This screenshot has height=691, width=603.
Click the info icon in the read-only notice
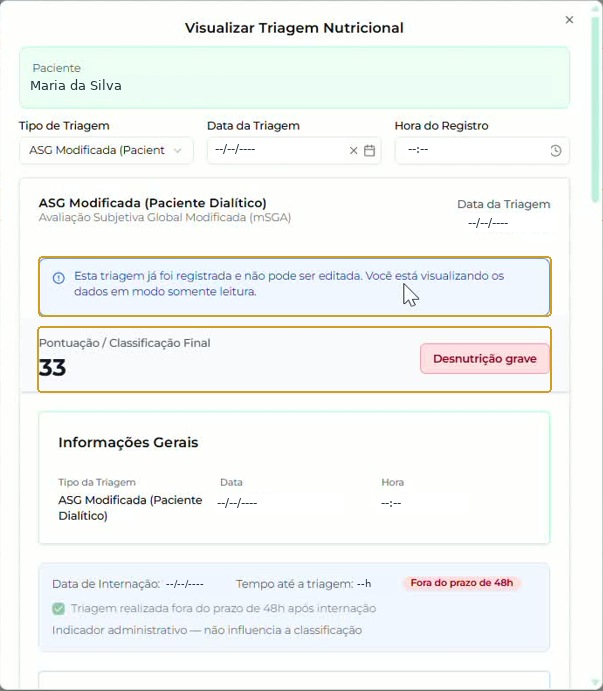point(59,278)
